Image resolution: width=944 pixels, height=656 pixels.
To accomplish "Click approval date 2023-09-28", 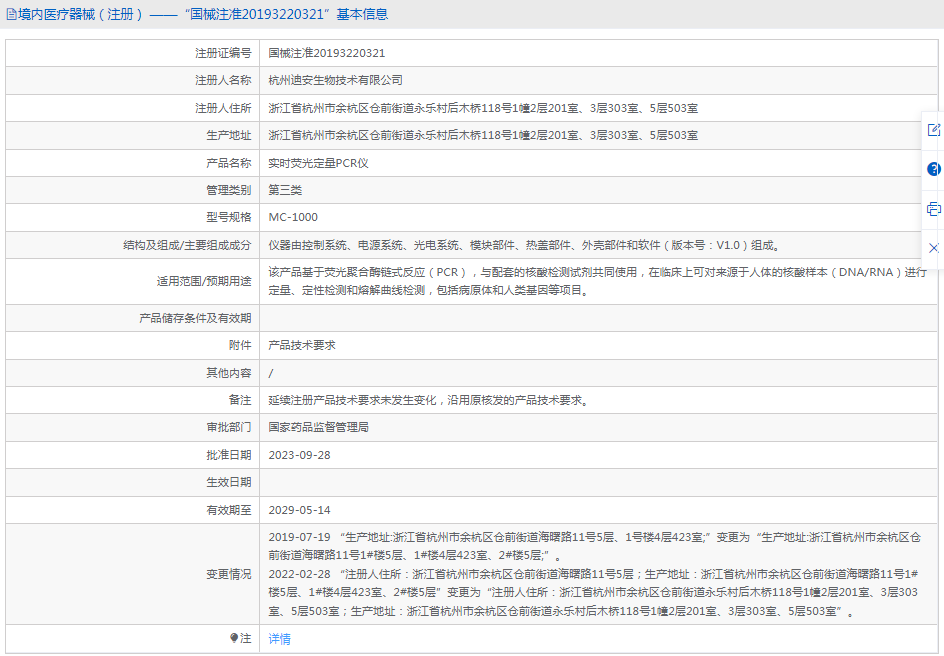I will click(299, 455).
